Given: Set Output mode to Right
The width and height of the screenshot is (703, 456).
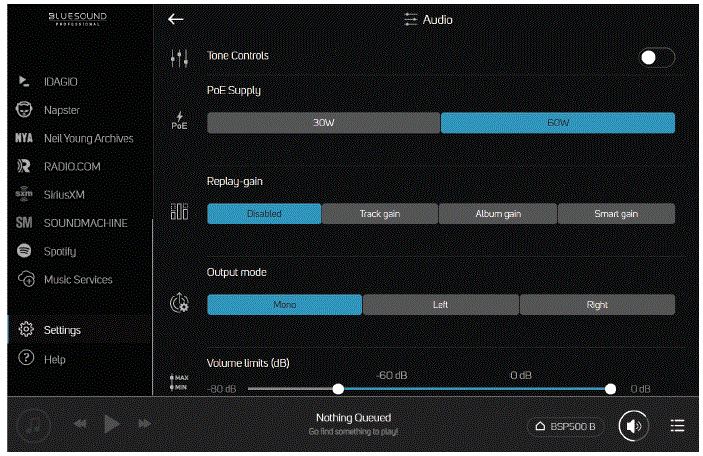Looking at the screenshot, I should pyautogui.click(x=597, y=304).
